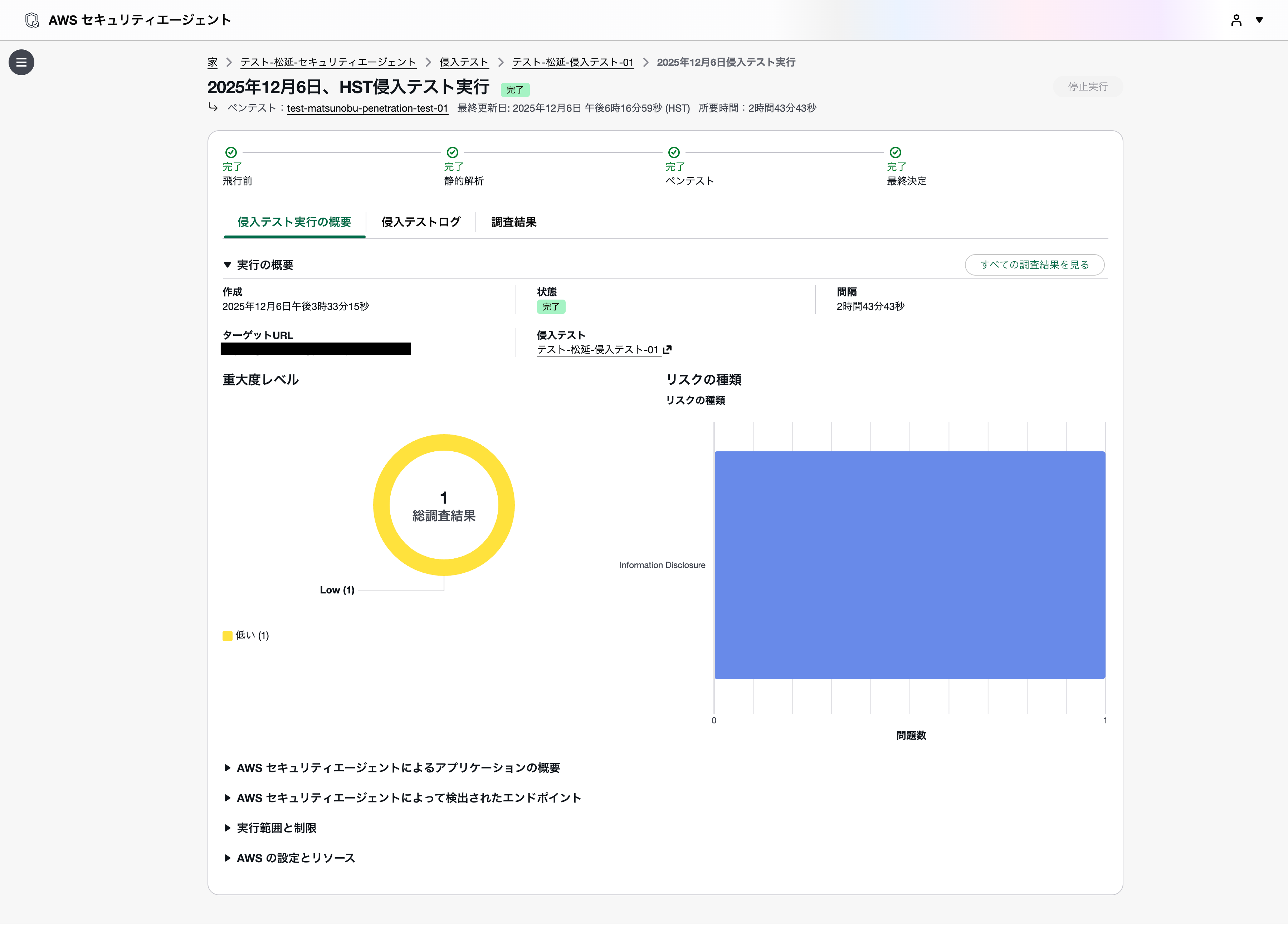The width and height of the screenshot is (1288, 946).
Task: Click the AWS Security Agent shield logo
Action: (32, 20)
